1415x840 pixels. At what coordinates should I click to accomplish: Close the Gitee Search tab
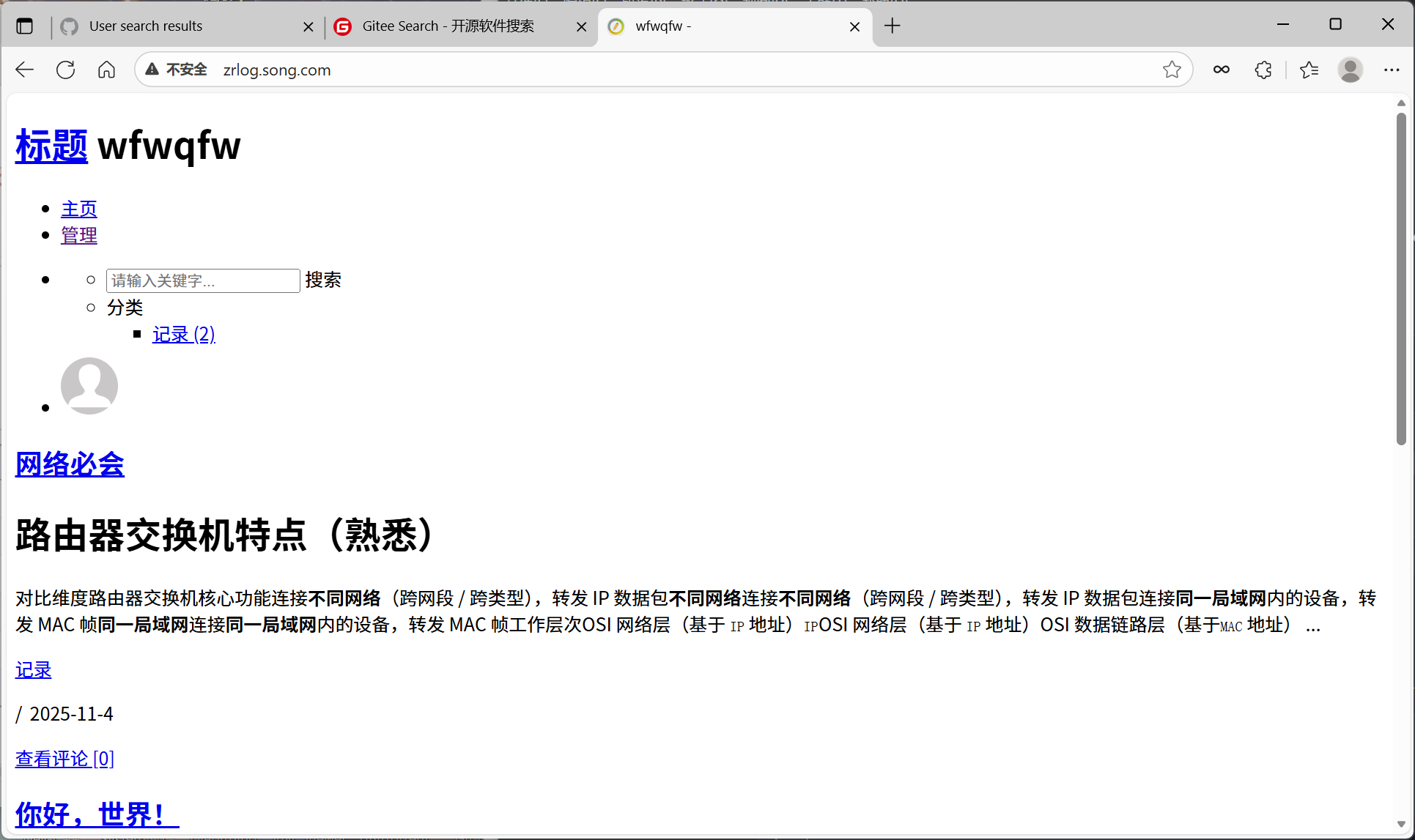pyautogui.click(x=581, y=27)
